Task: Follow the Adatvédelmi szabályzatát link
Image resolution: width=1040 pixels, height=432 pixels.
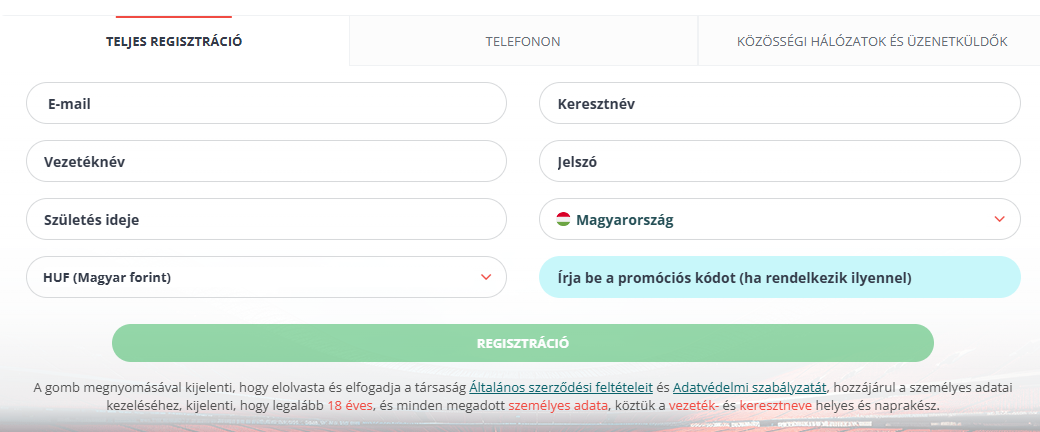Action: [x=749, y=388]
